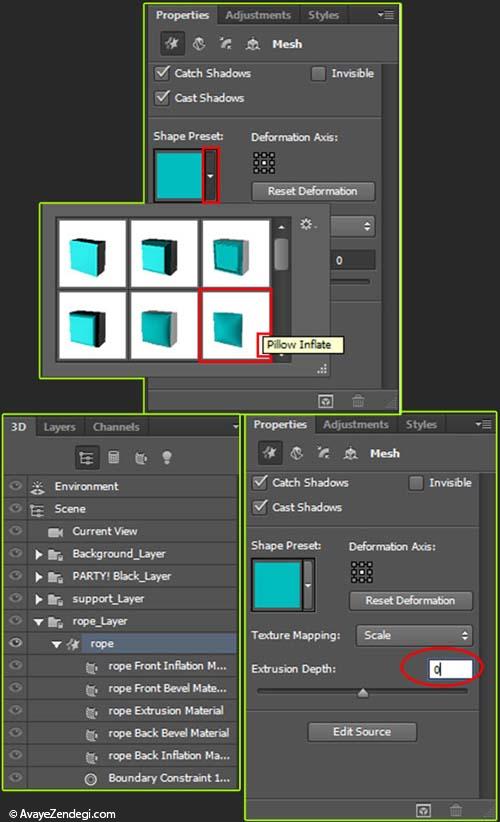Filter 3D panel by meshes

point(114,458)
